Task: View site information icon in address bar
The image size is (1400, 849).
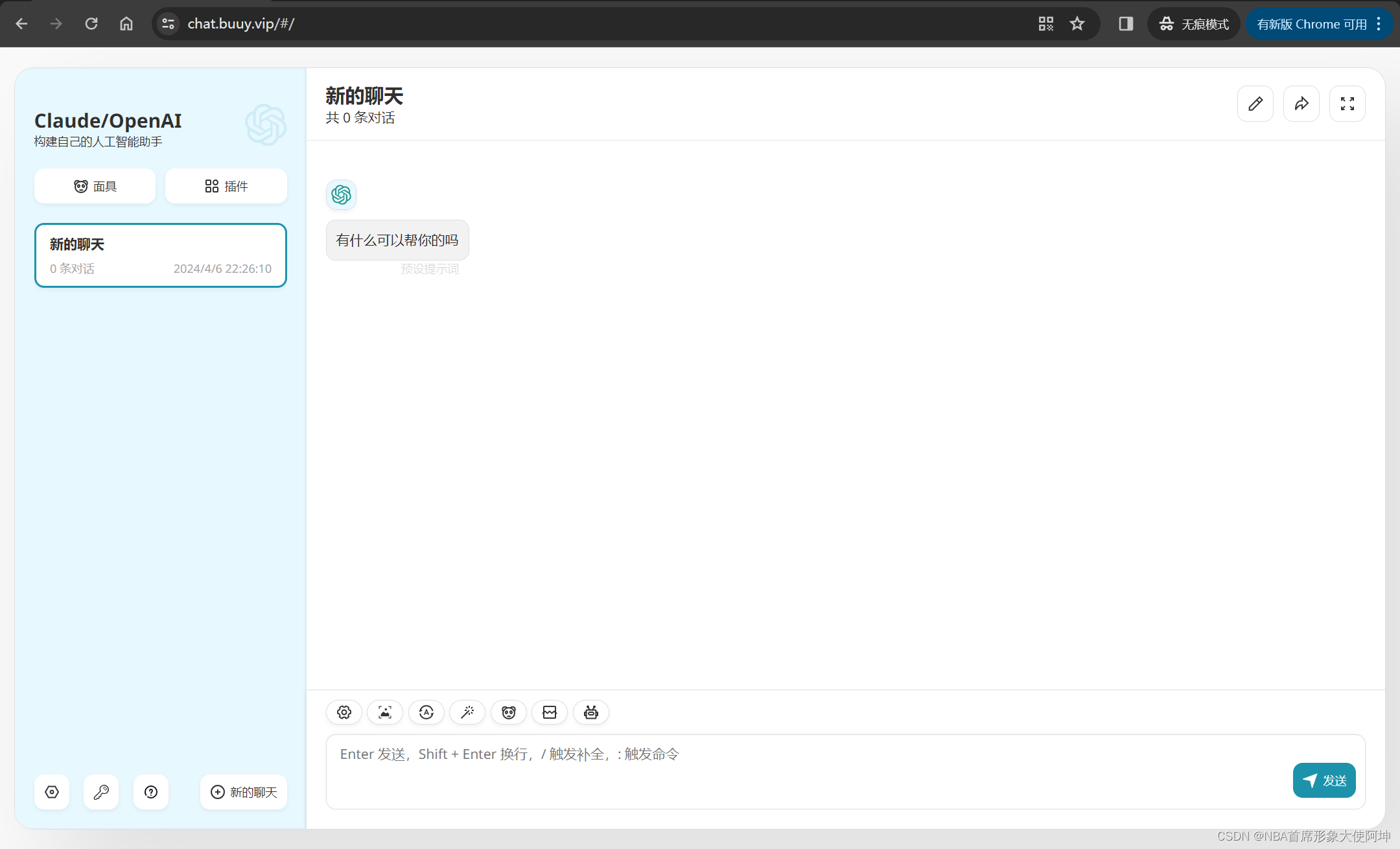Action: [169, 24]
